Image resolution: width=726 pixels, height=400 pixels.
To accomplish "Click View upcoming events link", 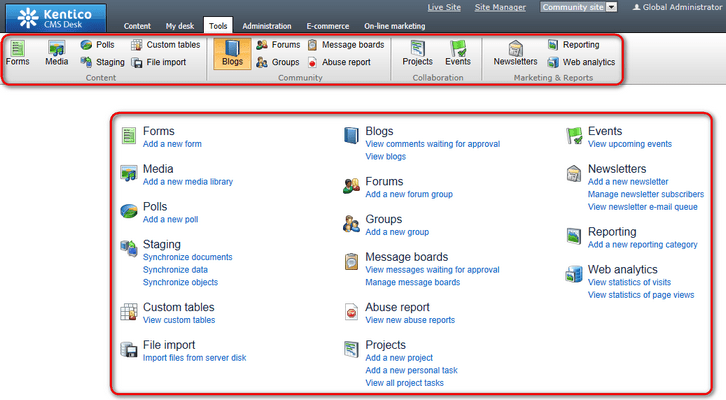I will 630,144.
